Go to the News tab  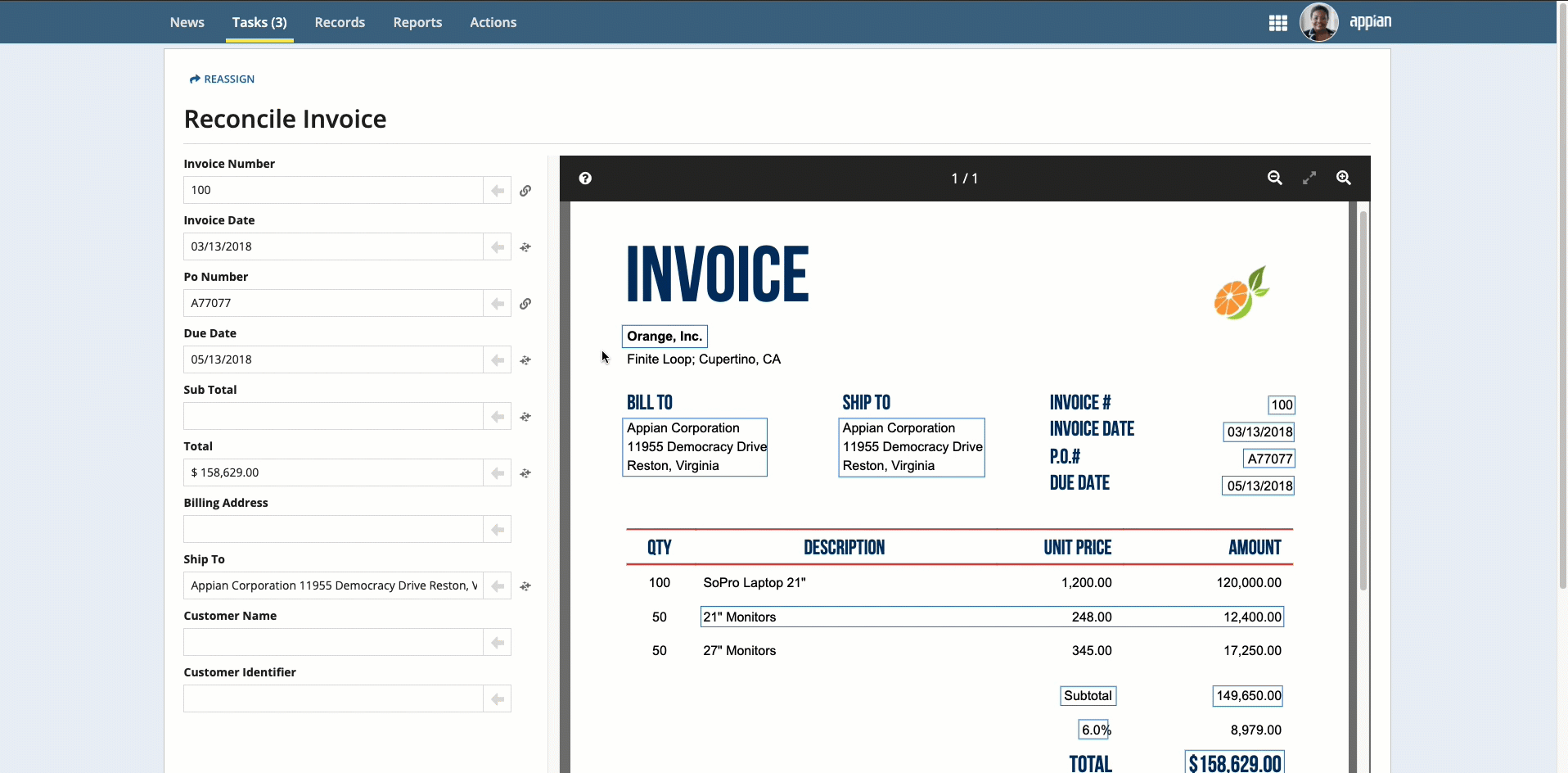tap(187, 22)
